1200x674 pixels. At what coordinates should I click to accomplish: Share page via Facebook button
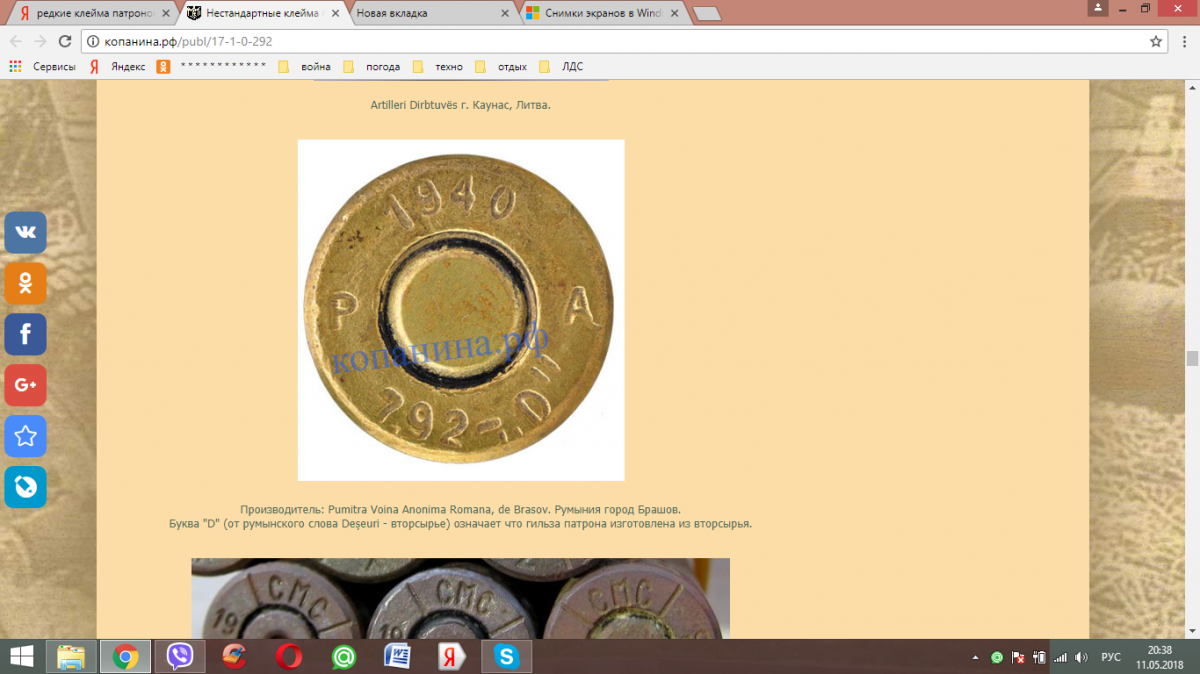pyautogui.click(x=26, y=335)
